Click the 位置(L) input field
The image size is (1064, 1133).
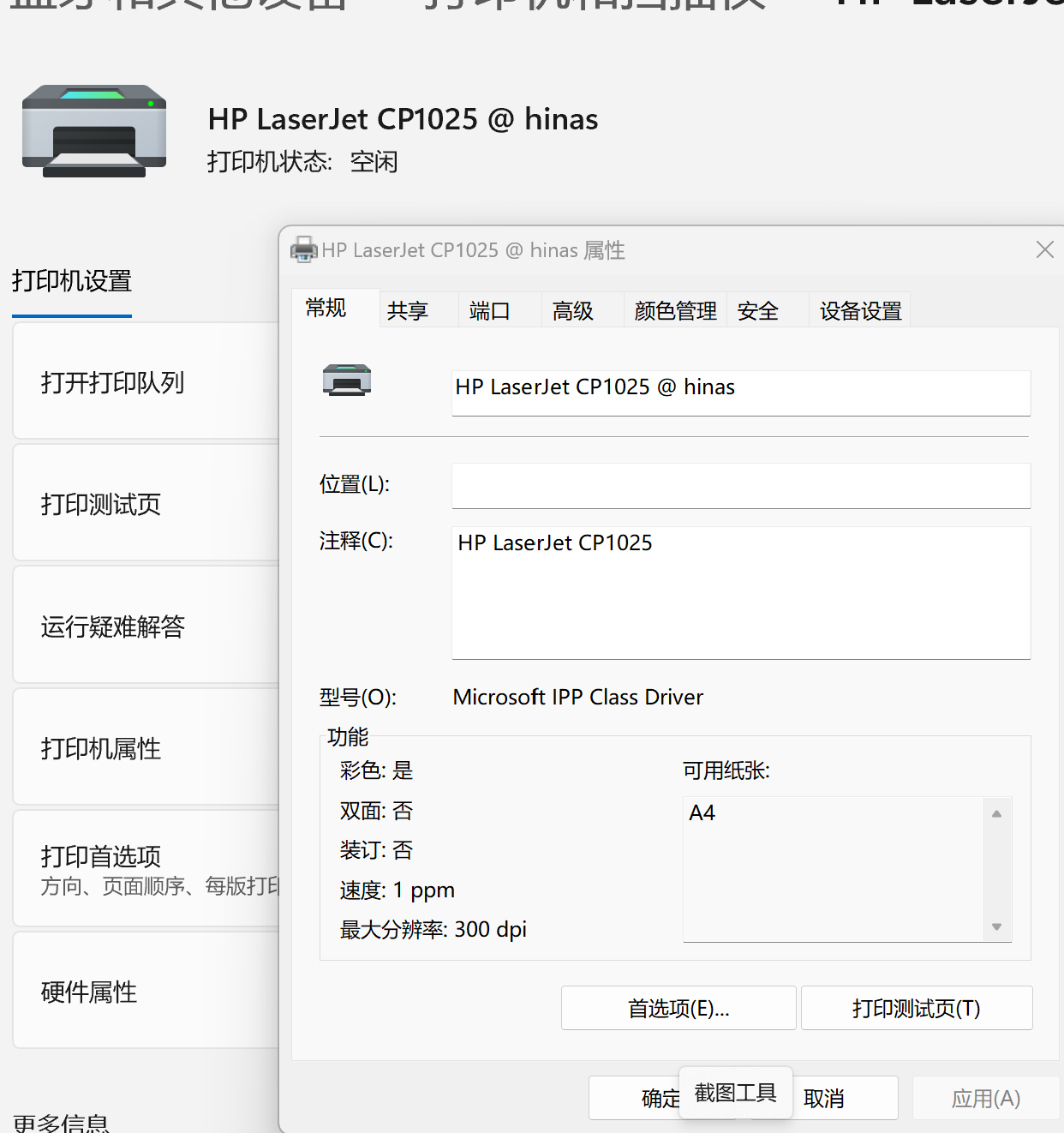click(x=741, y=486)
